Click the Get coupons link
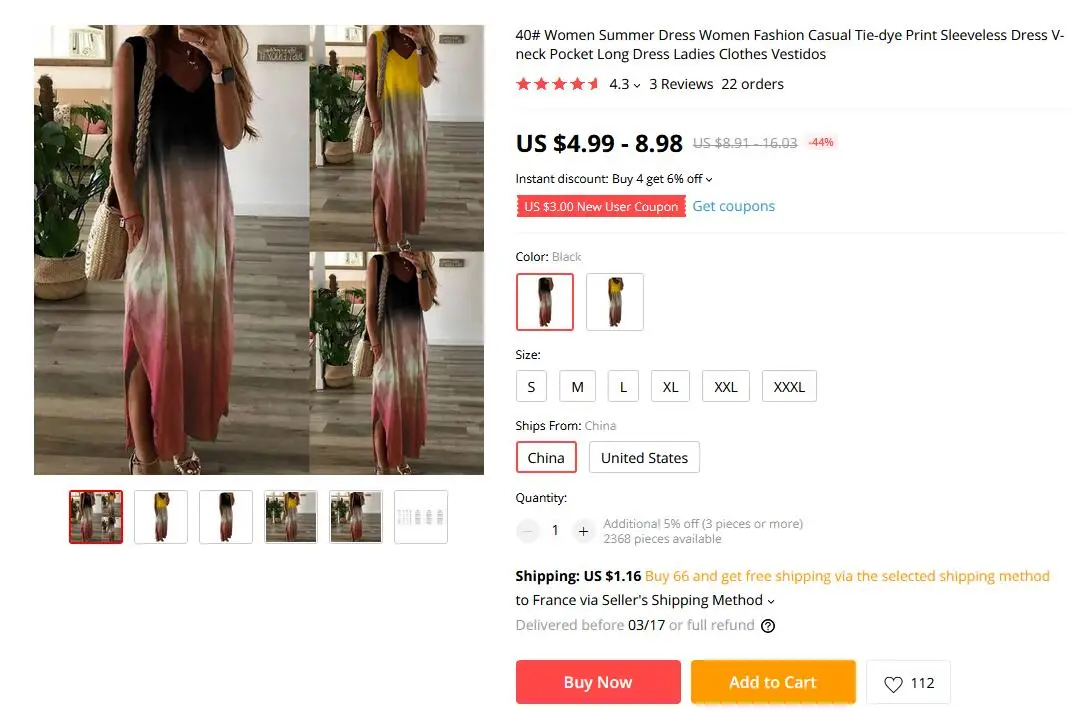Screen dimensions: 1078x722 [x=734, y=206]
